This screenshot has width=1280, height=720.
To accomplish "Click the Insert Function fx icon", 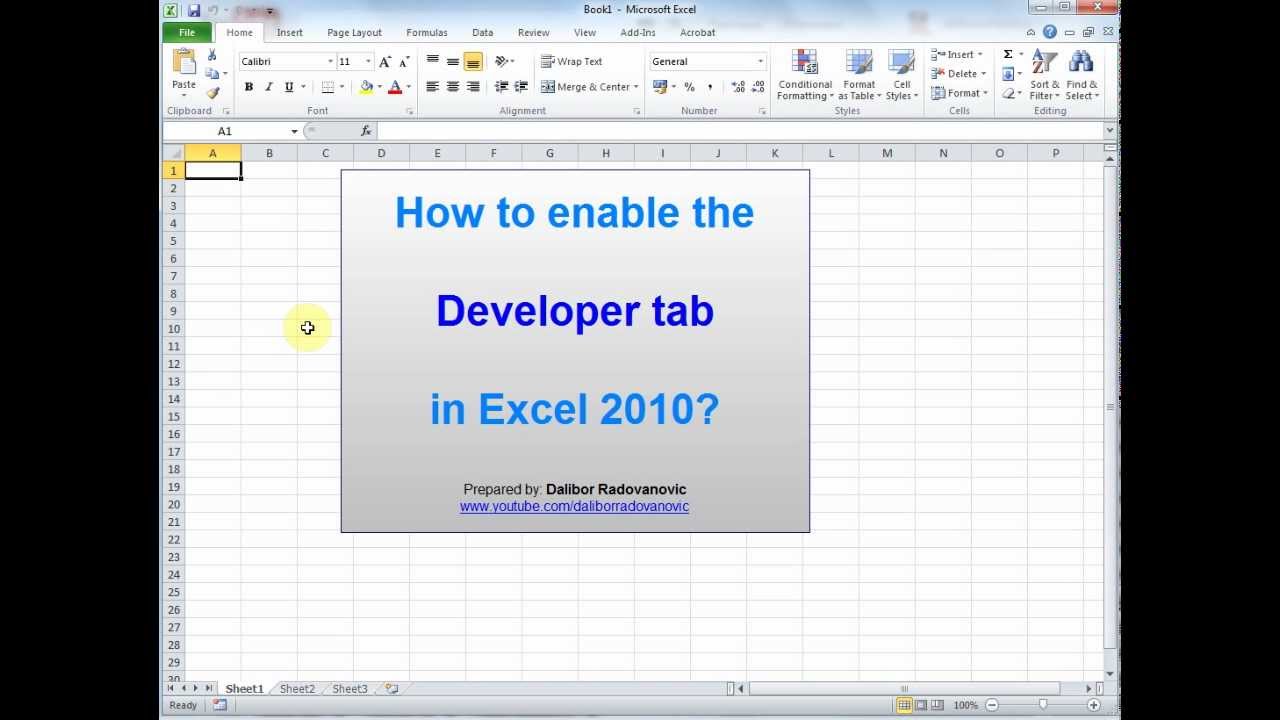I will point(366,131).
